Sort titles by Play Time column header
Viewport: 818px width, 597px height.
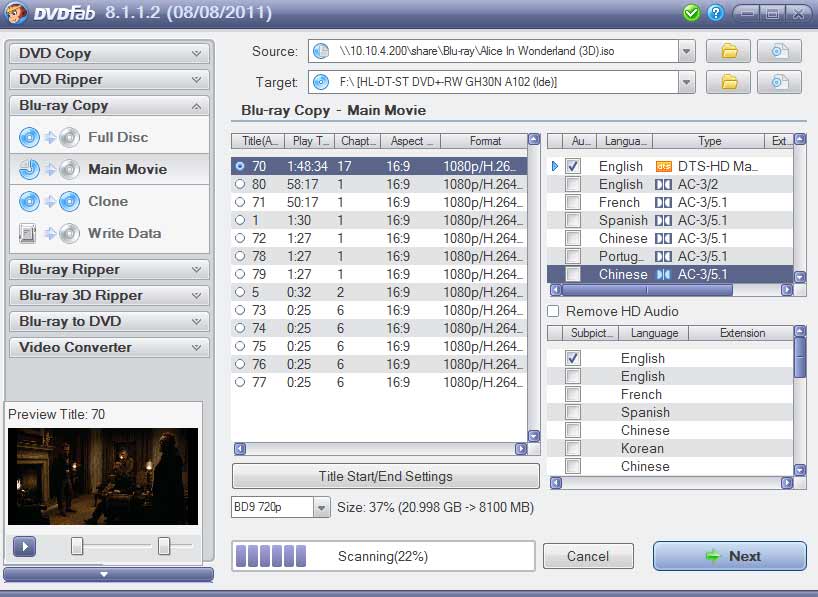310,141
